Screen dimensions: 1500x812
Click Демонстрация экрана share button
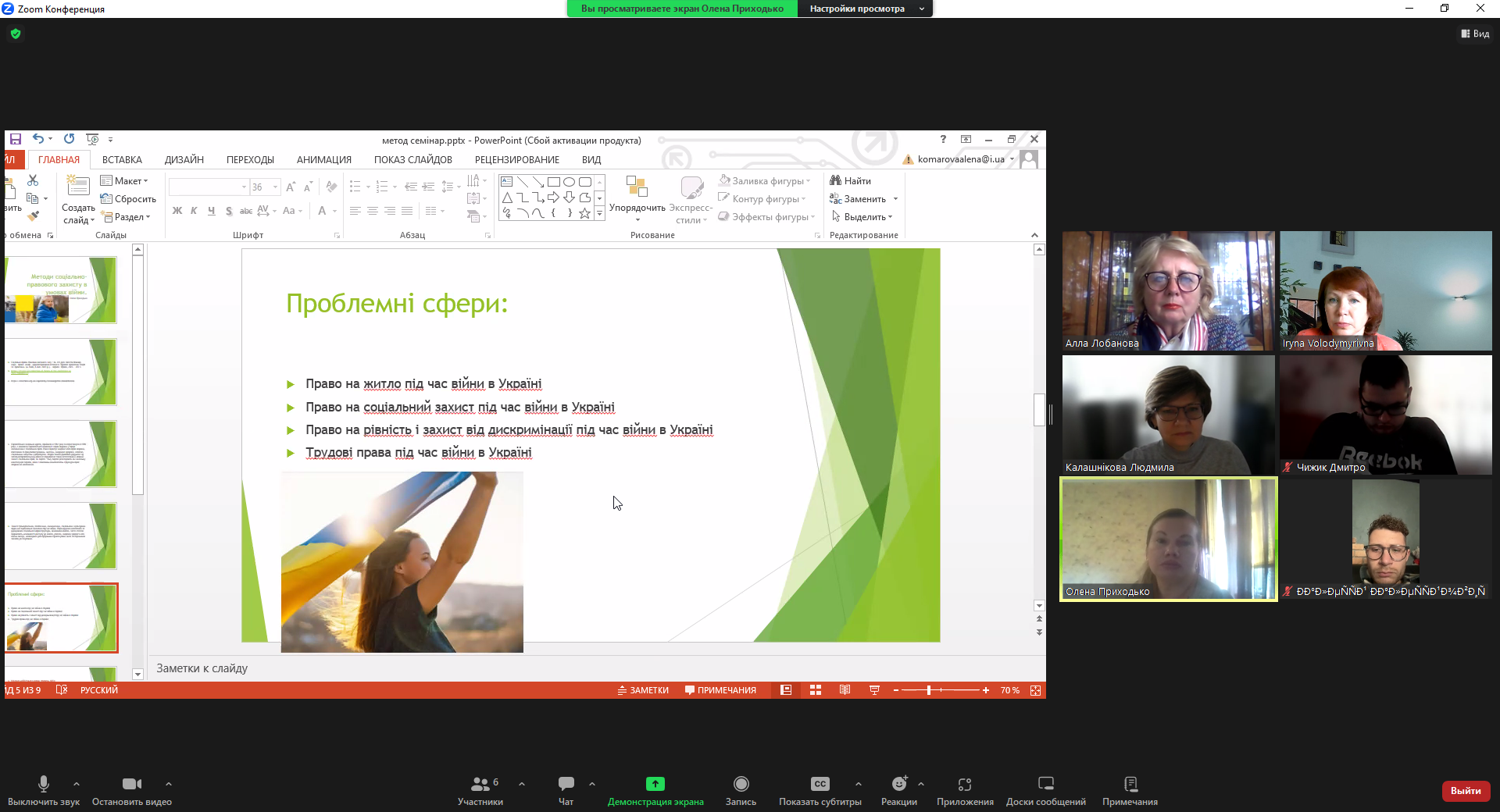[655, 790]
